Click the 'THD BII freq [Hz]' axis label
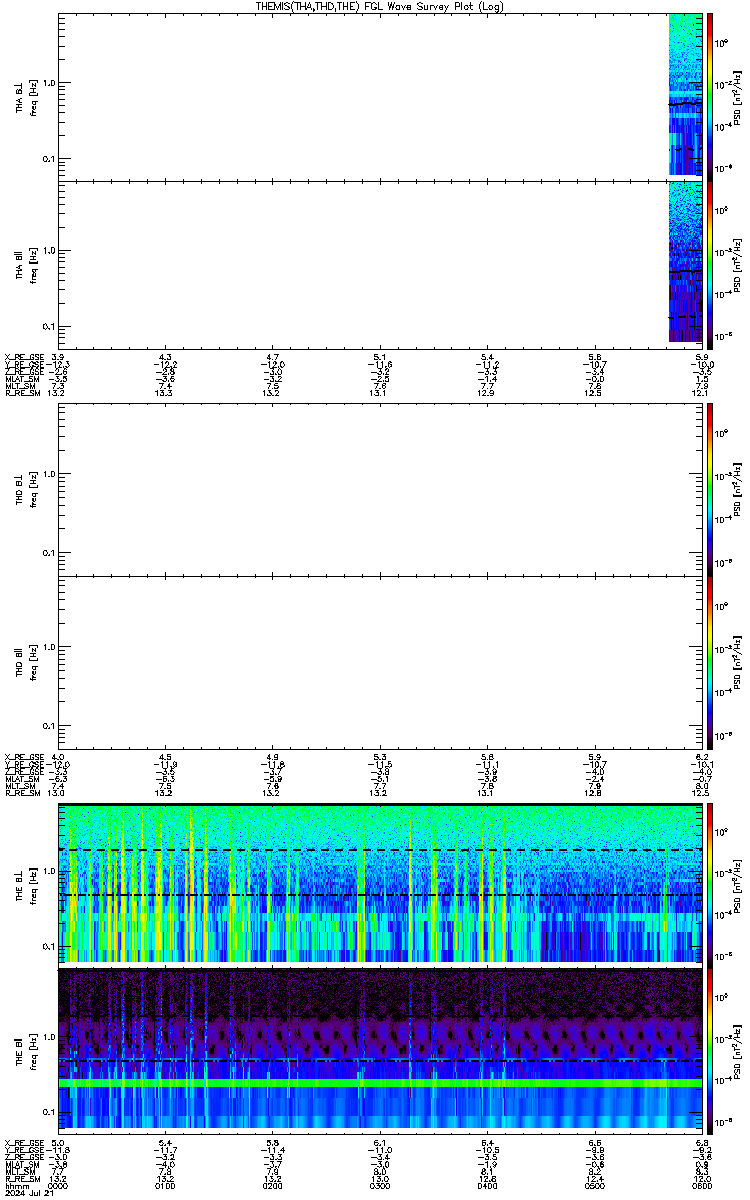Screen dimensions: 750x1200 pos(25,662)
